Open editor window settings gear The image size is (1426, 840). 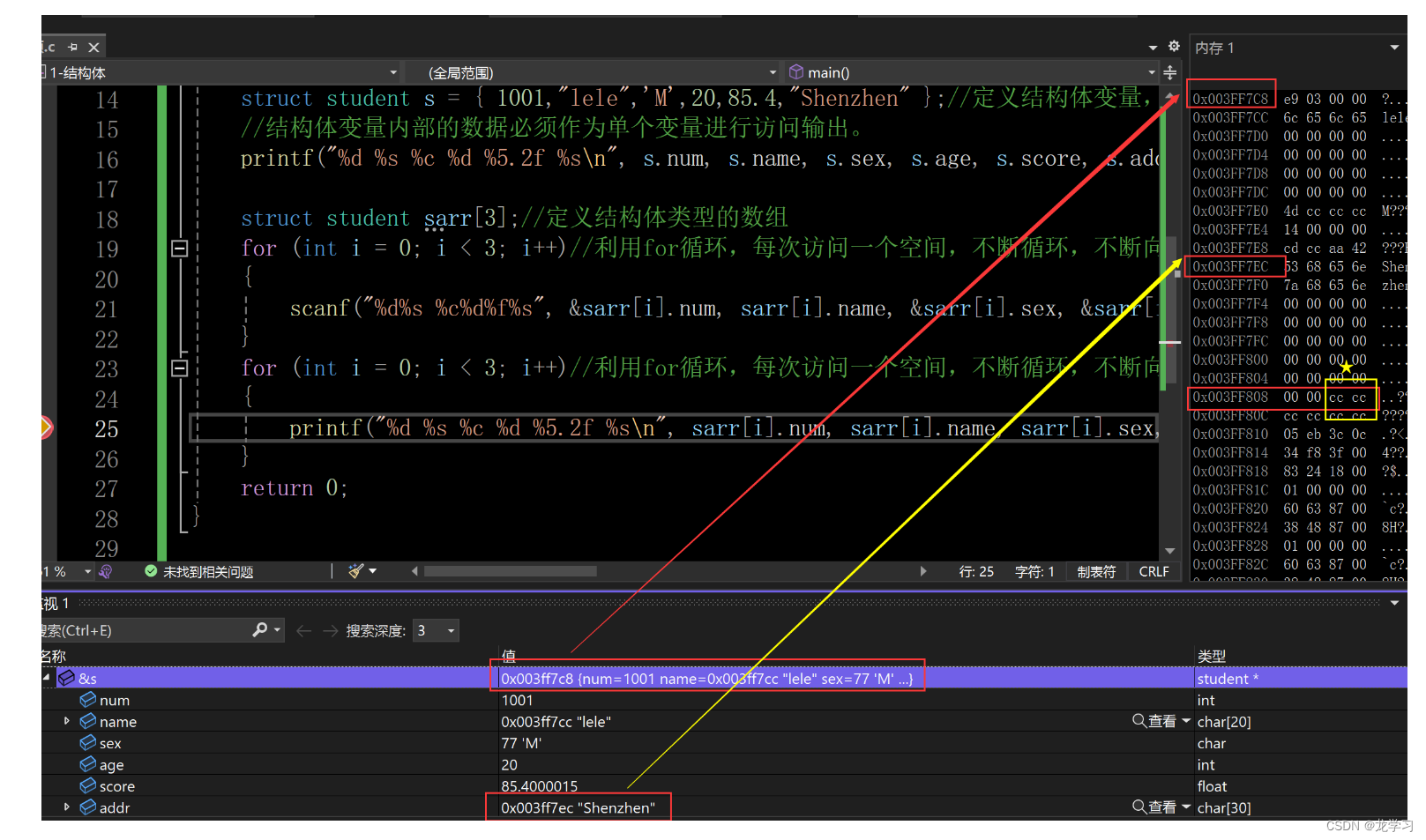1174,46
